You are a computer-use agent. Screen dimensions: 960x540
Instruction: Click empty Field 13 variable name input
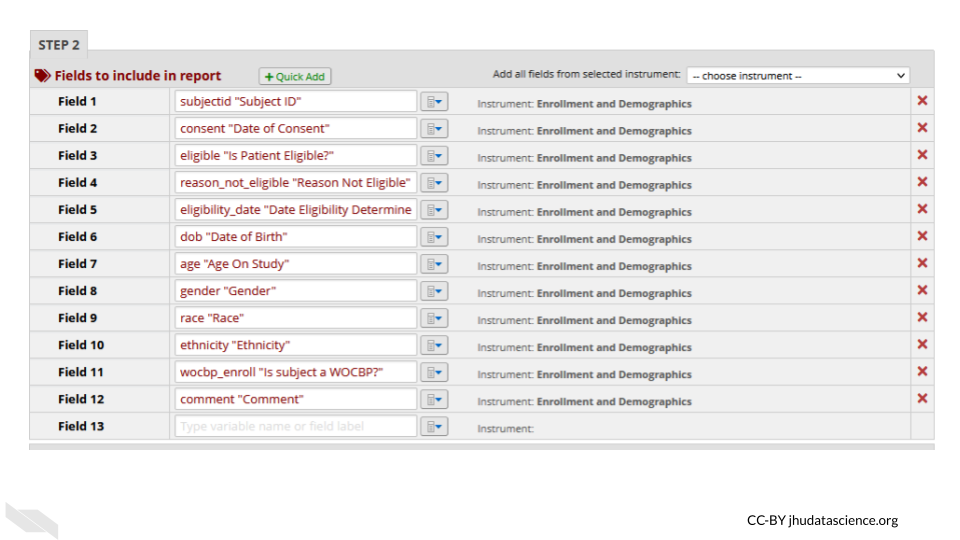pyautogui.click(x=295, y=426)
